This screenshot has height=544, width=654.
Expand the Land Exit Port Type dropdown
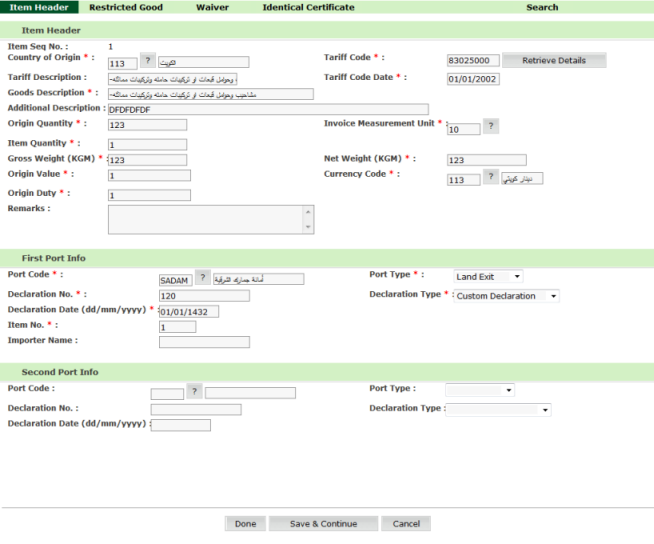pos(488,277)
